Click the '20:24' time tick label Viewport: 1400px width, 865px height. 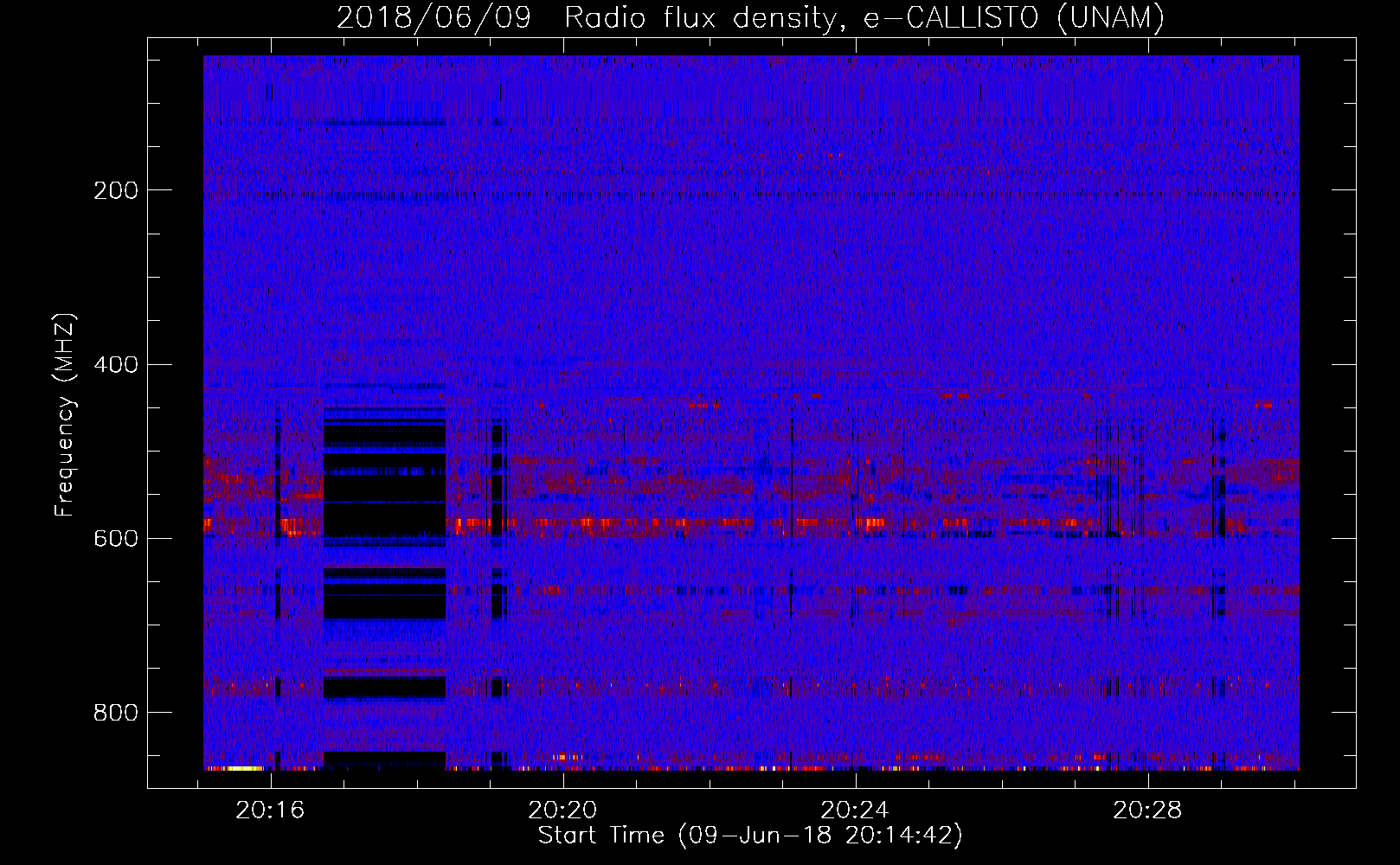click(x=855, y=811)
